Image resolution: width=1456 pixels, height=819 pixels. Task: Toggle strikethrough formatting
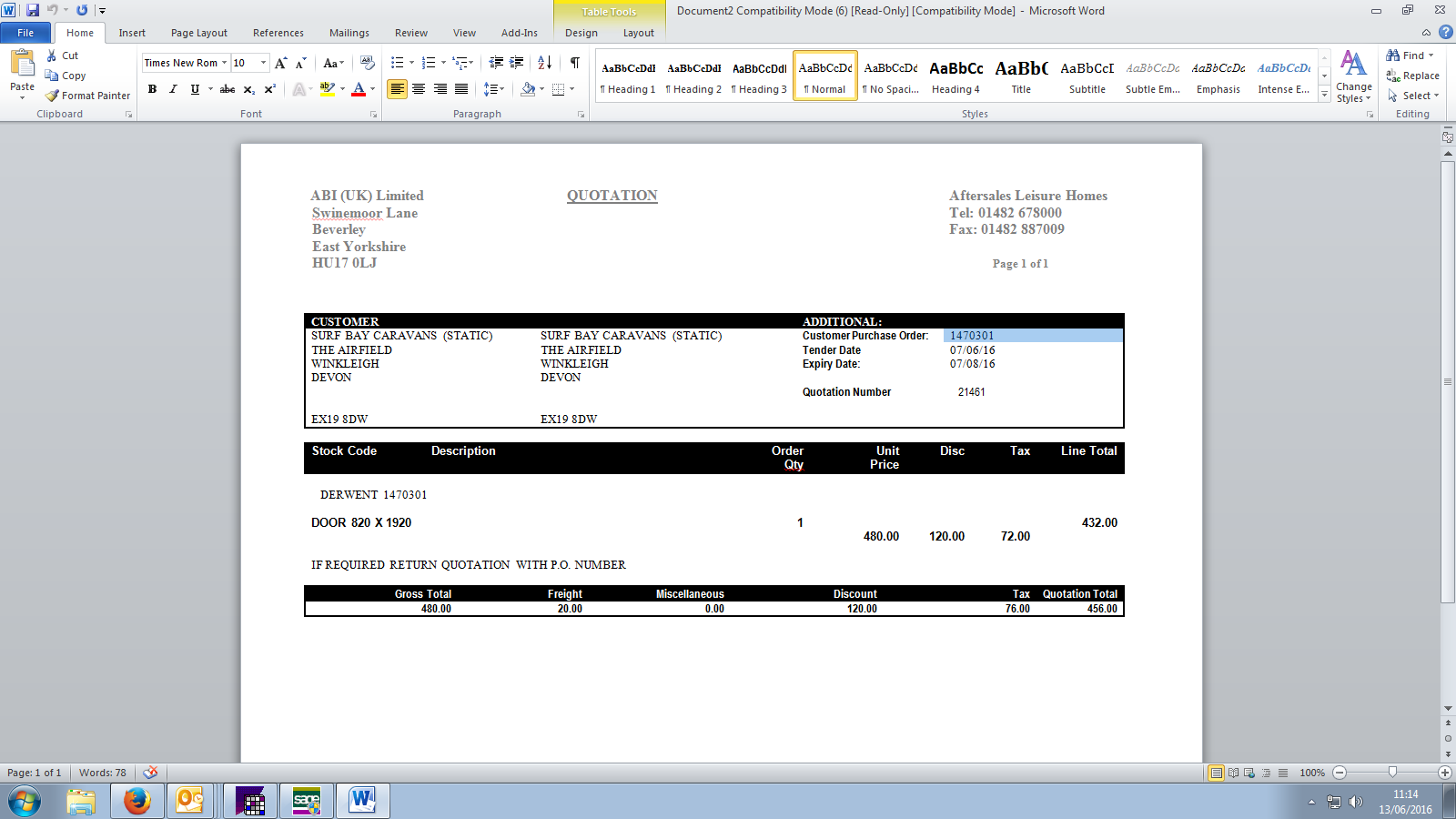(x=227, y=89)
